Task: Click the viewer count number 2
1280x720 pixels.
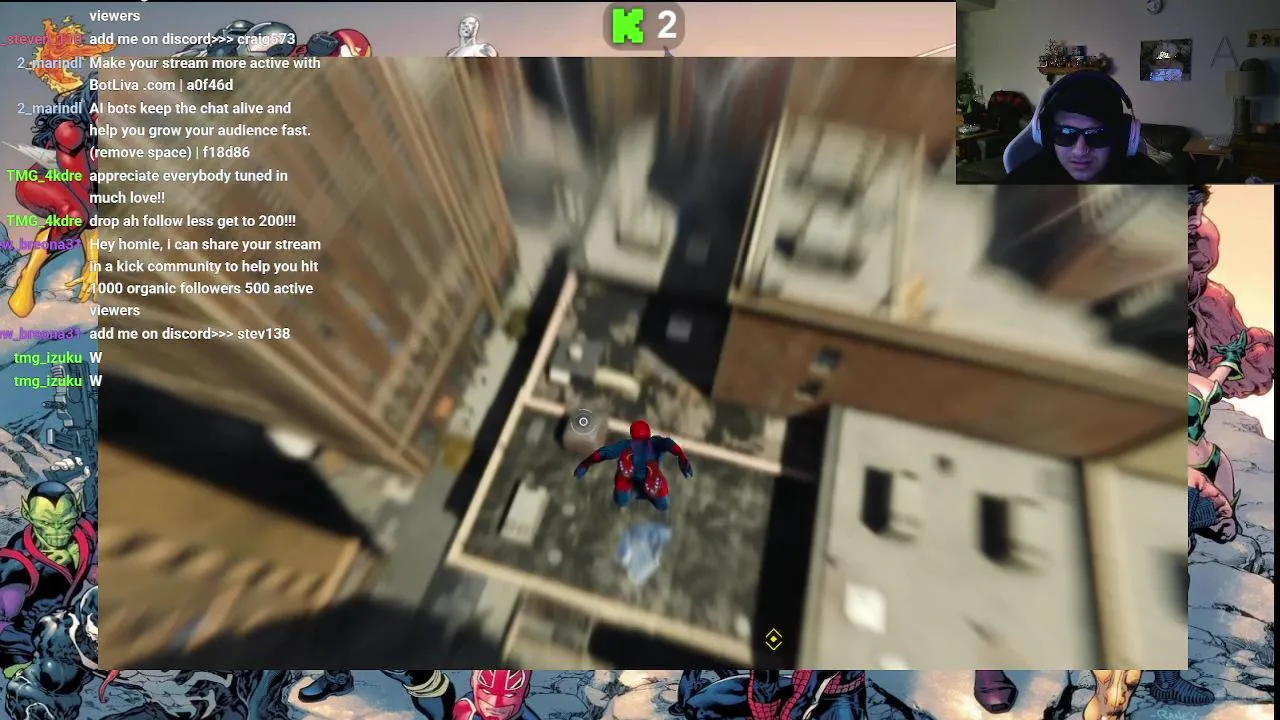Action: tap(667, 25)
